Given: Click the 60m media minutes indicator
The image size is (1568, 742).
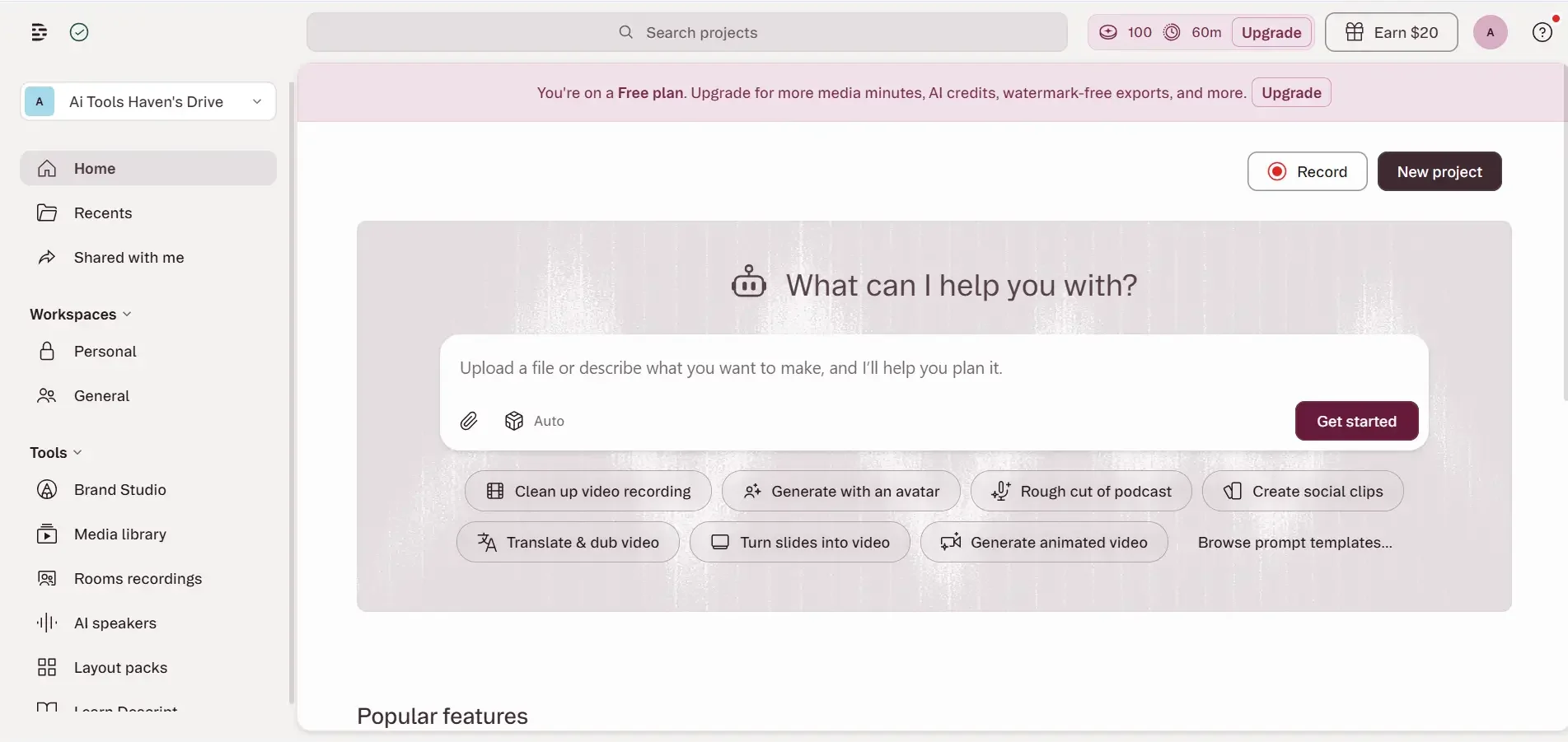Looking at the screenshot, I should 1192,32.
